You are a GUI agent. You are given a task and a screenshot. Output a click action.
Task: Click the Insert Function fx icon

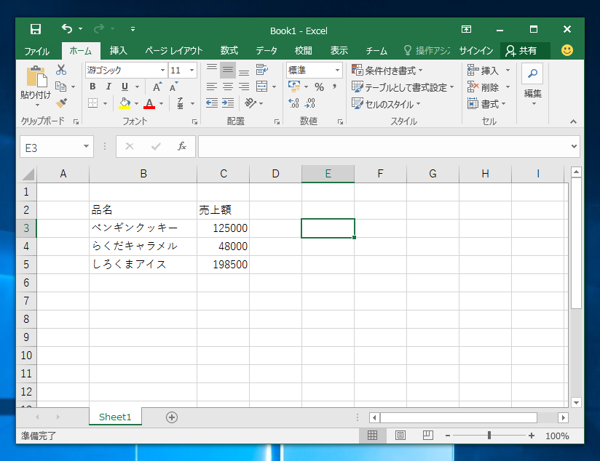[182, 146]
